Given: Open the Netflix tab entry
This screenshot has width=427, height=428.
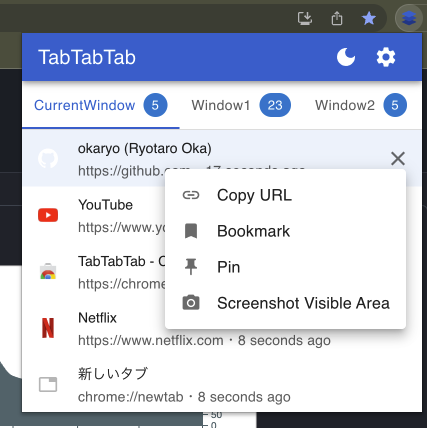Looking at the screenshot, I should [x=222, y=328].
